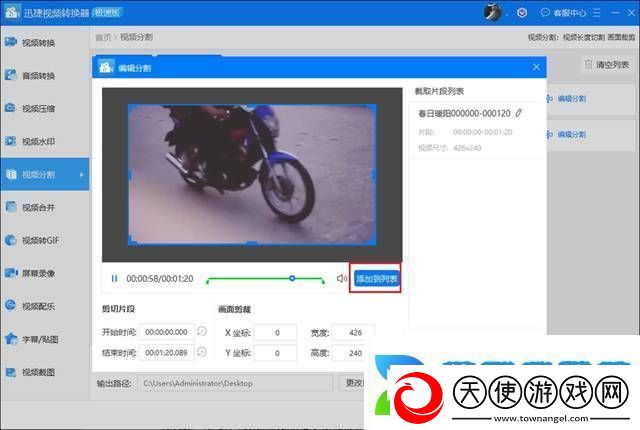Click the 首页 breadcrumb link
Viewport: 640px width, 430px height.
[103, 37]
